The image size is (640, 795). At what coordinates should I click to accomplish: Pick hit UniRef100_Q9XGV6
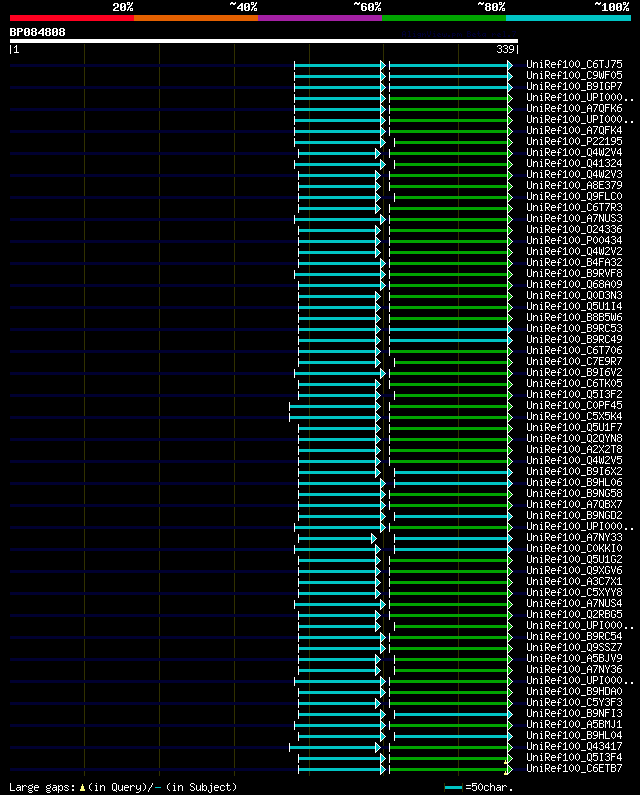[x=574, y=570]
